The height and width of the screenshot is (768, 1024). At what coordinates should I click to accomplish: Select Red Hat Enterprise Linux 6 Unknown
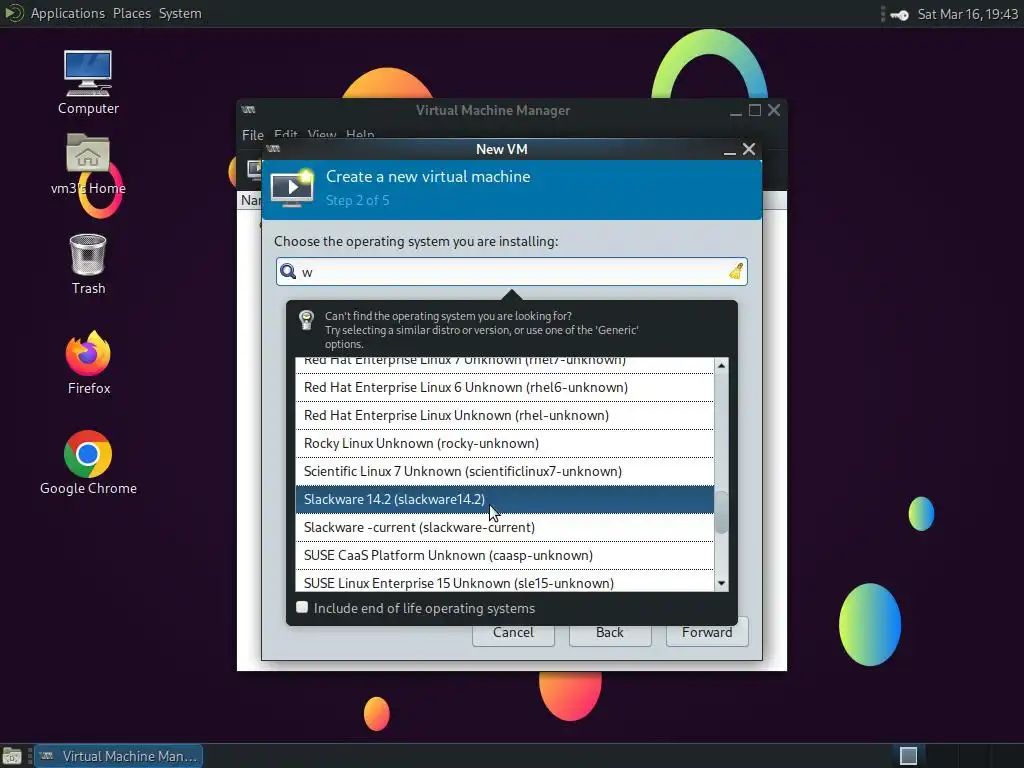point(505,387)
